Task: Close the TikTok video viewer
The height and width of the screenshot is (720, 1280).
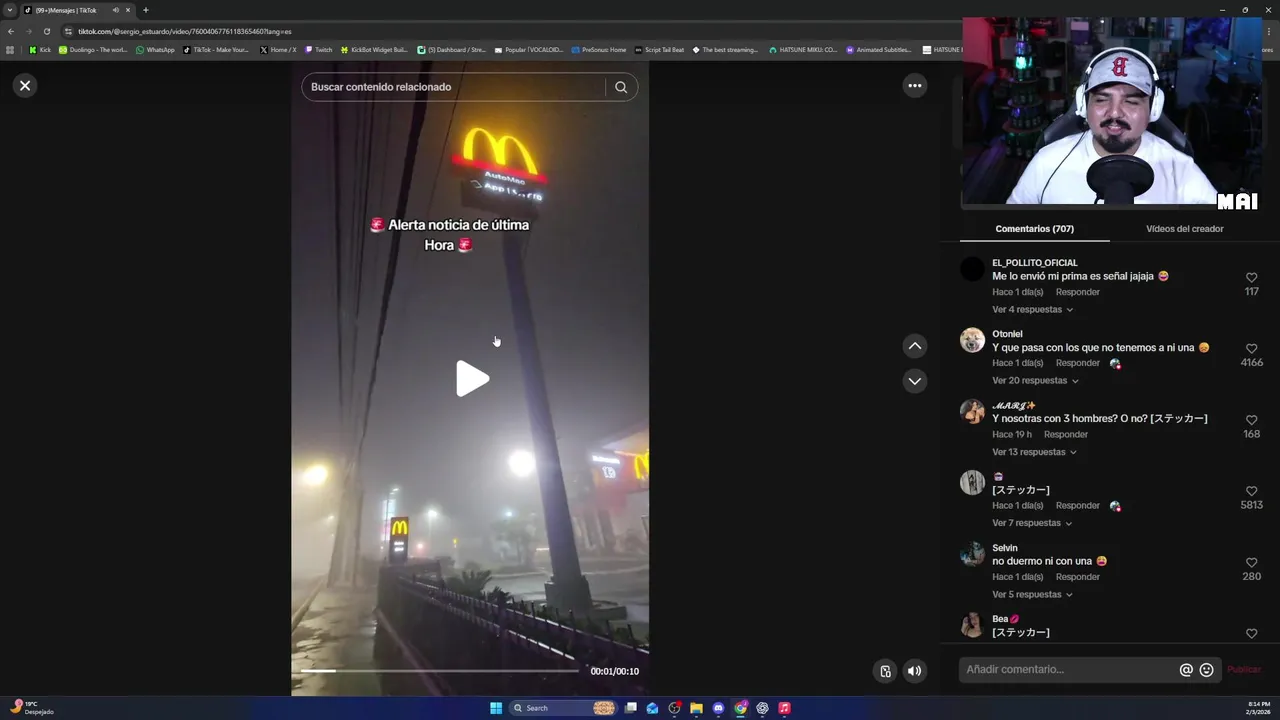Action: 25,86
